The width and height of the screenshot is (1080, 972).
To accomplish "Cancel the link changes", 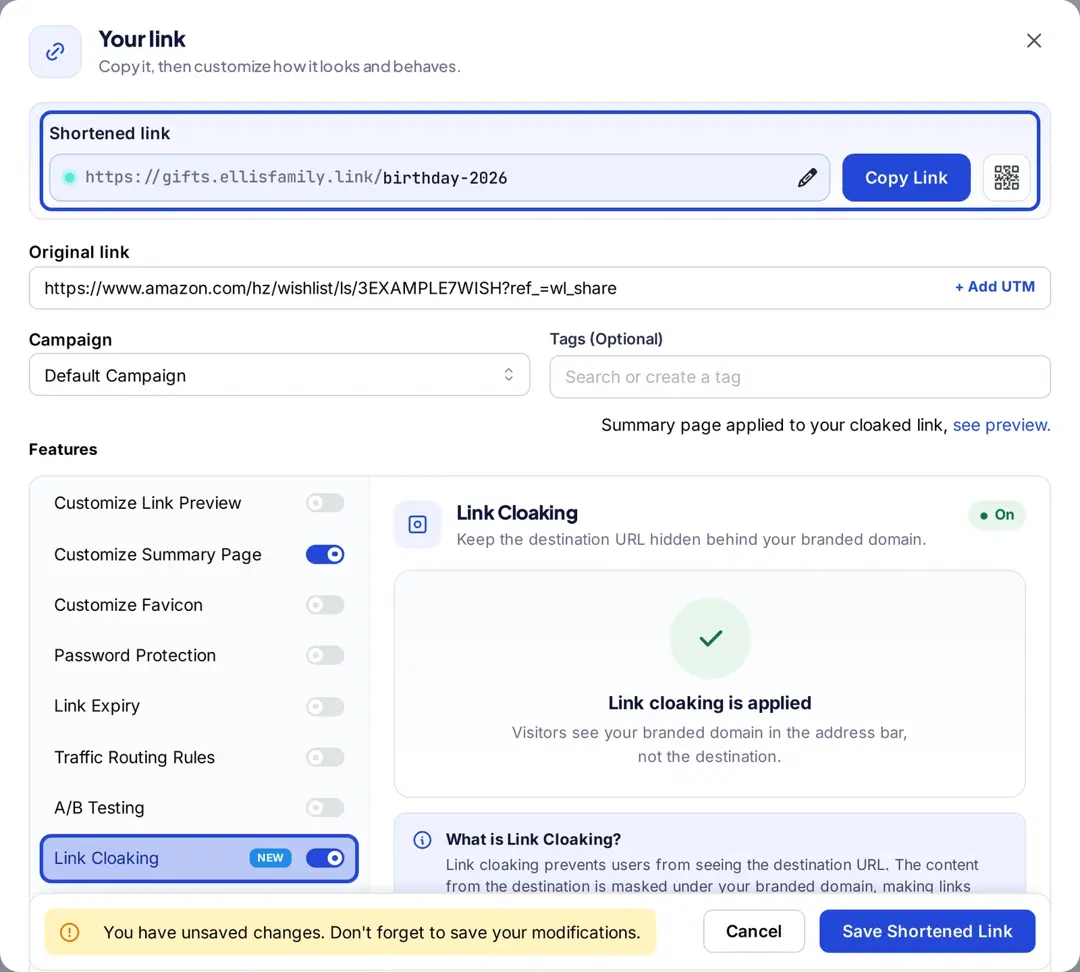I will point(754,931).
